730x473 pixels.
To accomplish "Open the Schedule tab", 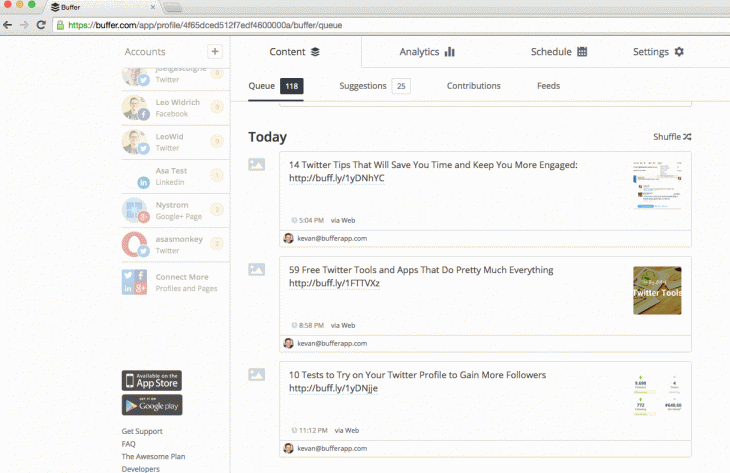I will coord(559,52).
